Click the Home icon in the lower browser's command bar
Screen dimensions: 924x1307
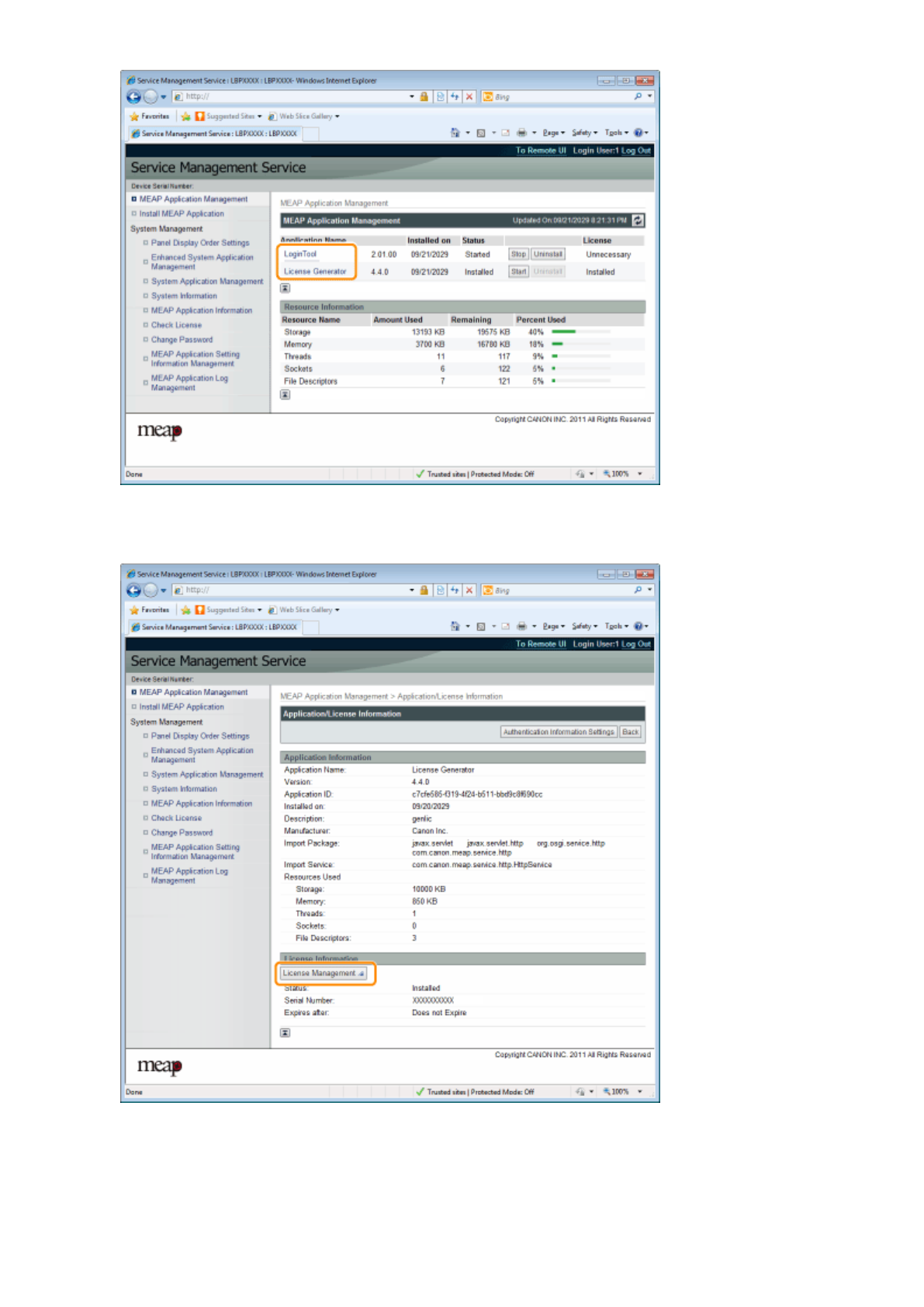coord(455,626)
